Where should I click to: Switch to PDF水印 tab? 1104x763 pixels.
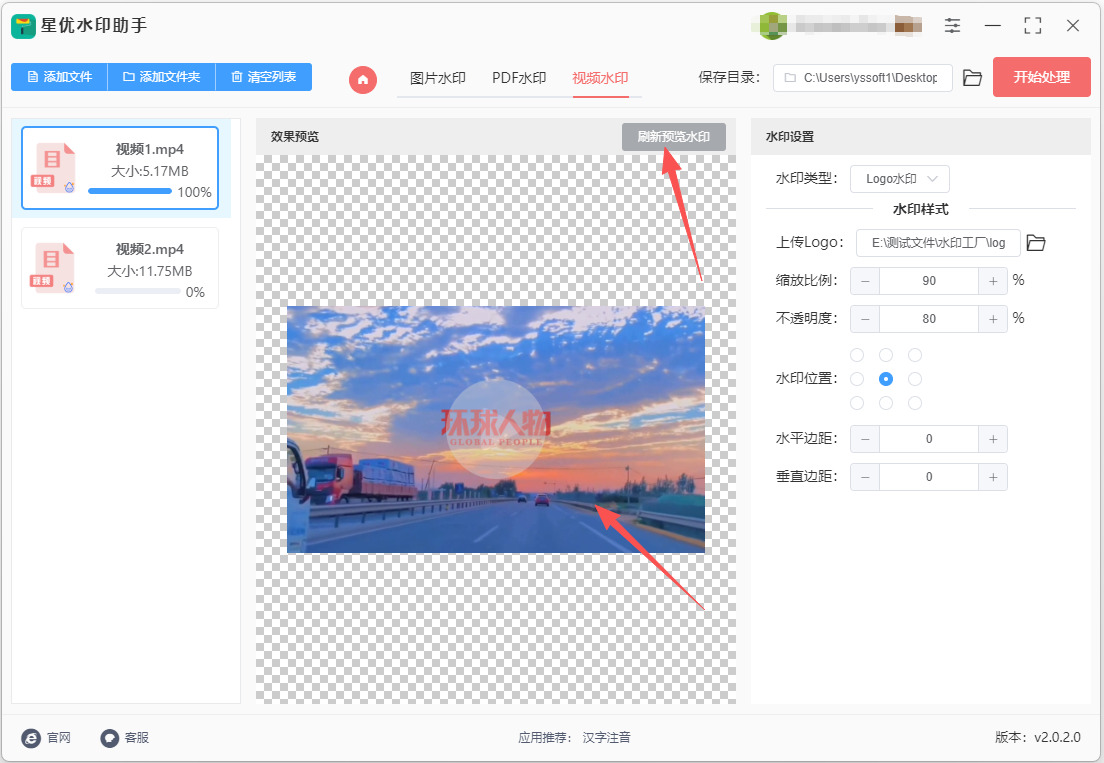(520, 78)
